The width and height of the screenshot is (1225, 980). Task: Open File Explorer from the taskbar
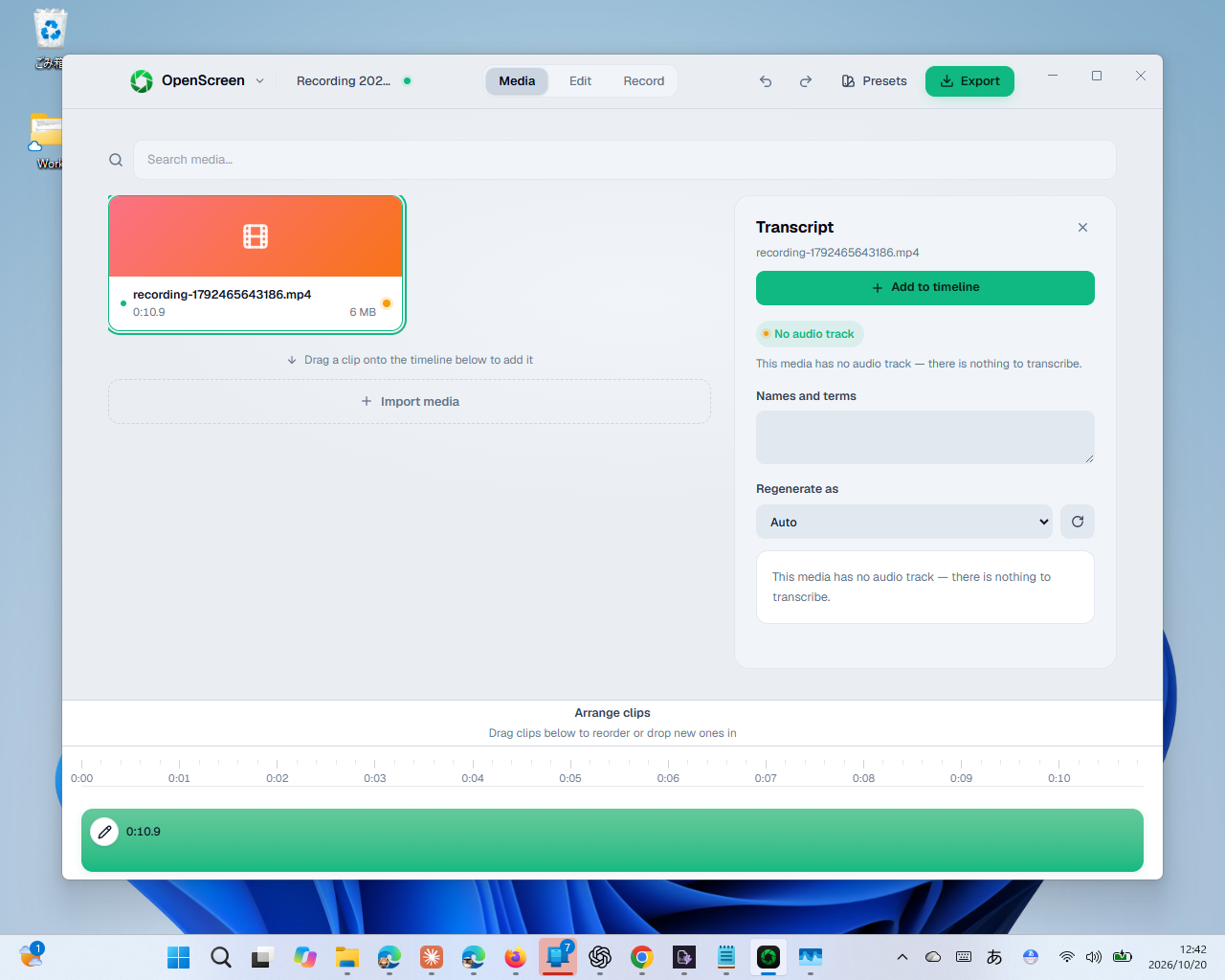coord(347,957)
